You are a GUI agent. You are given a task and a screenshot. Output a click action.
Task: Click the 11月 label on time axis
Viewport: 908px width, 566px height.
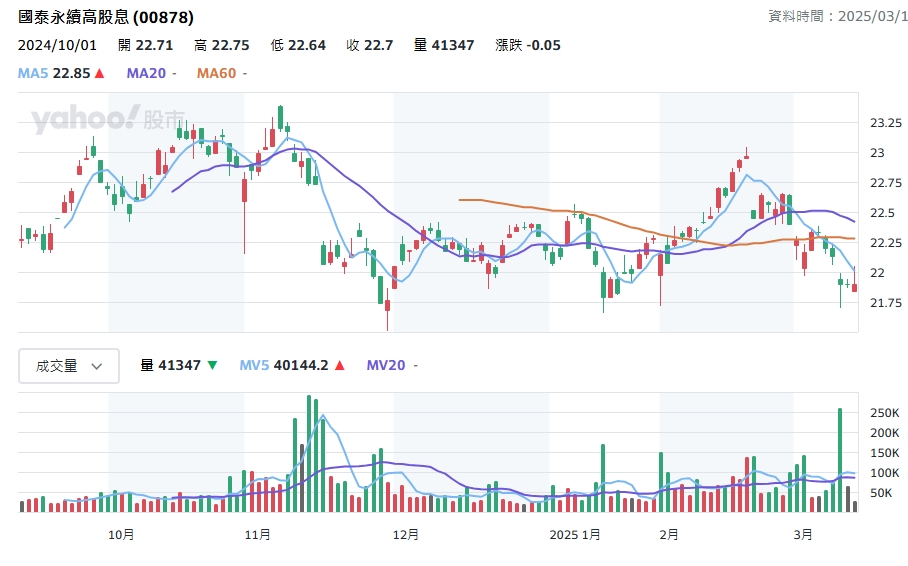click(257, 535)
